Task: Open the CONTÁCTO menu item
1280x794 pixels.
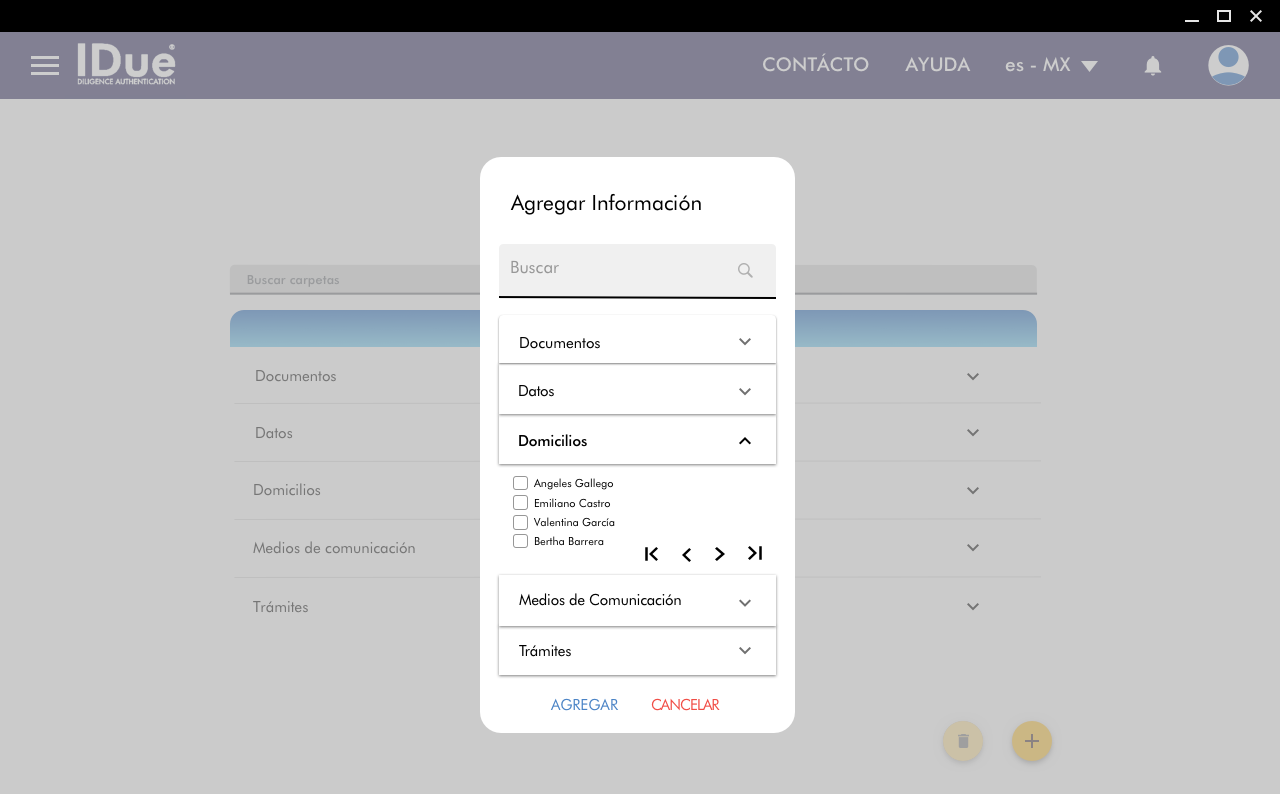Action: (815, 65)
